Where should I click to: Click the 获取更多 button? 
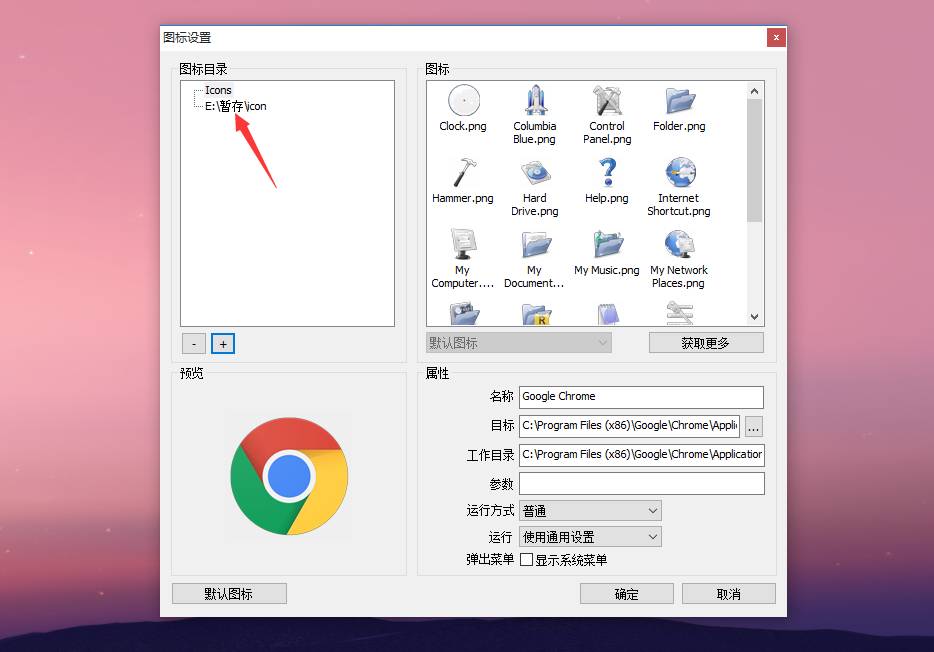coord(706,342)
